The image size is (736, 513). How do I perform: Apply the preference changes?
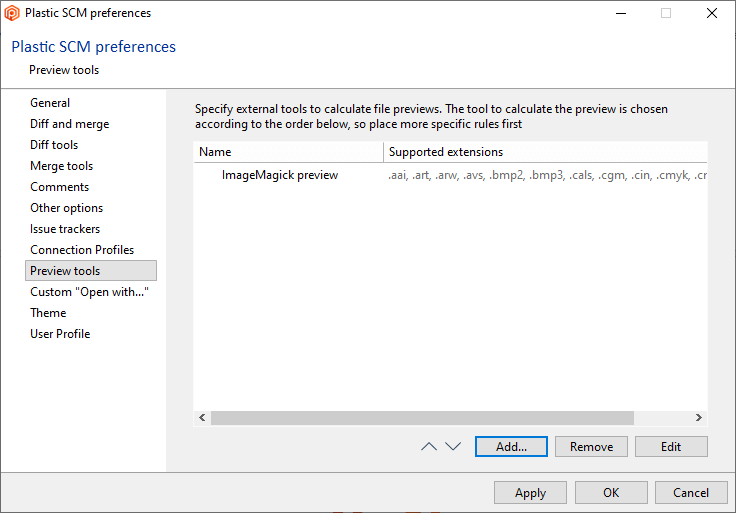point(530,492)
